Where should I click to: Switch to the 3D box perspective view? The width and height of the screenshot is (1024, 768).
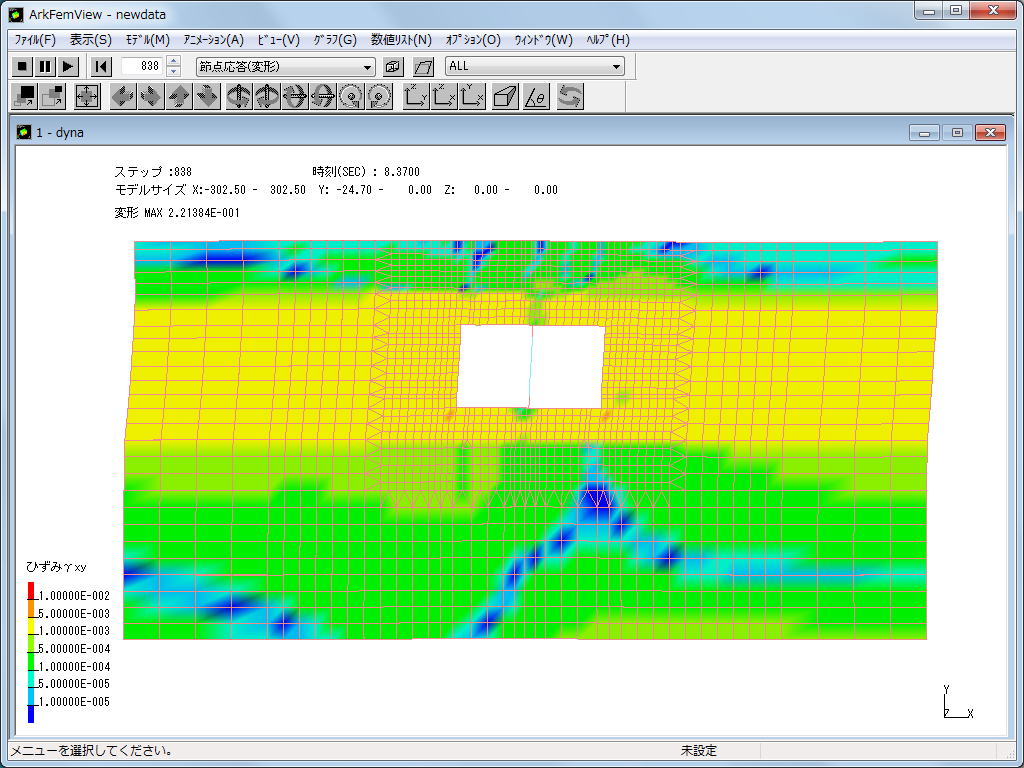[505, 97]
